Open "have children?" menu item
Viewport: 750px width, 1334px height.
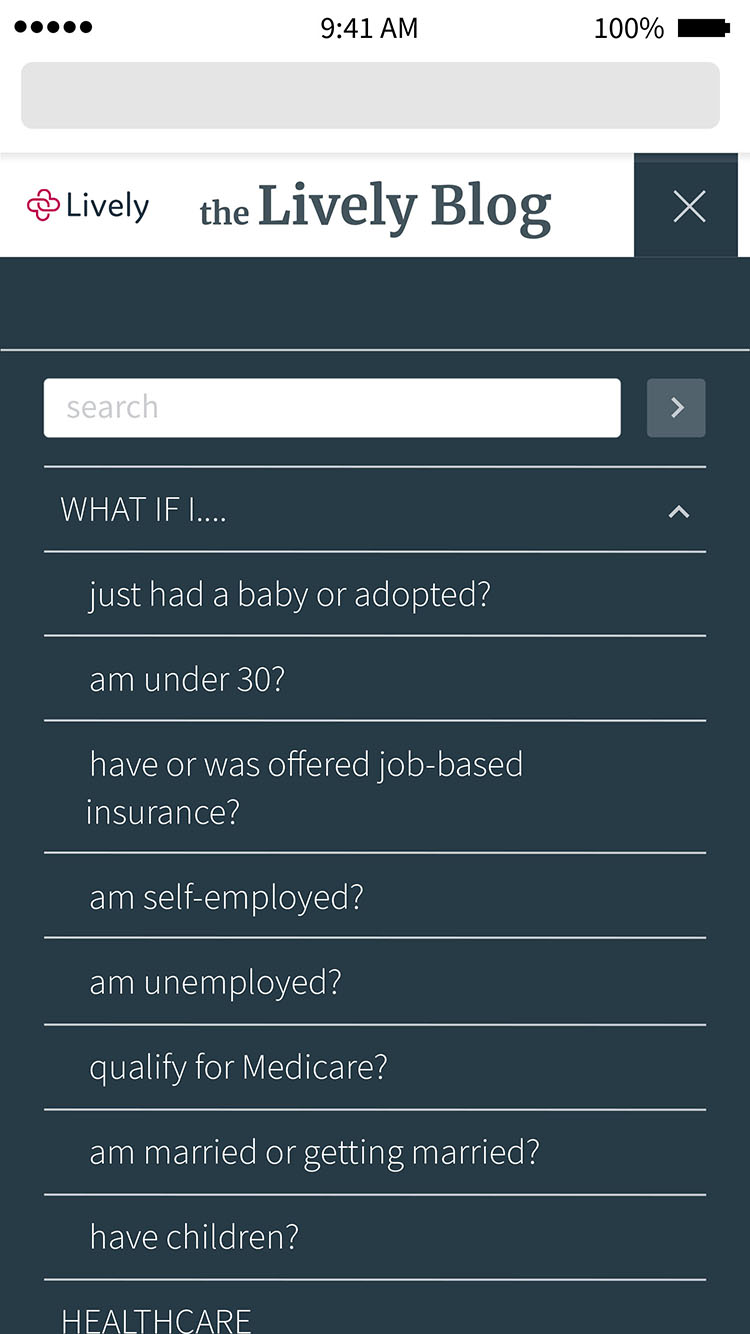[x=194, y=1238]
